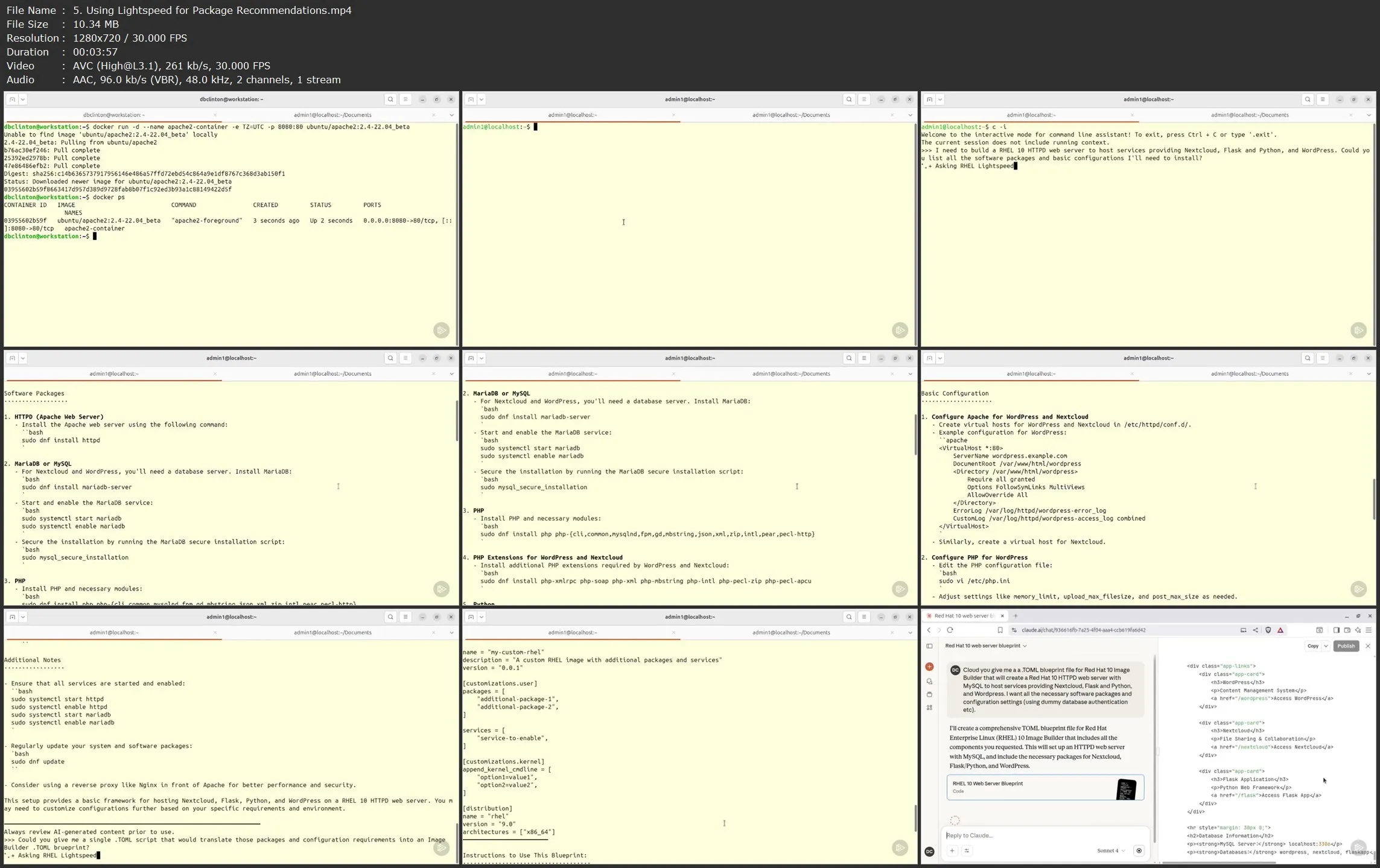Screen dimensions: 1380x868
Task: Start a new chat with the orange plus icon
Action: click(x=929, y=667)
